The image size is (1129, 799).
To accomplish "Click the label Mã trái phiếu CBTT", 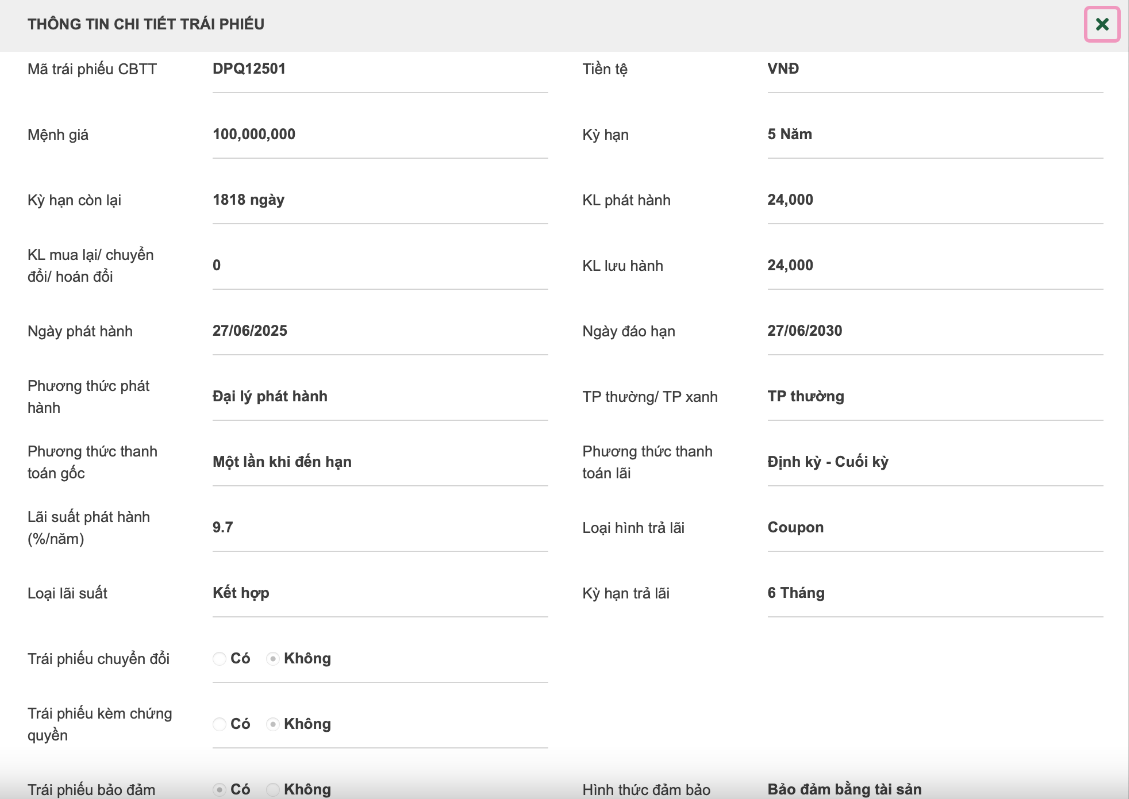I will [x=92, y=69].
